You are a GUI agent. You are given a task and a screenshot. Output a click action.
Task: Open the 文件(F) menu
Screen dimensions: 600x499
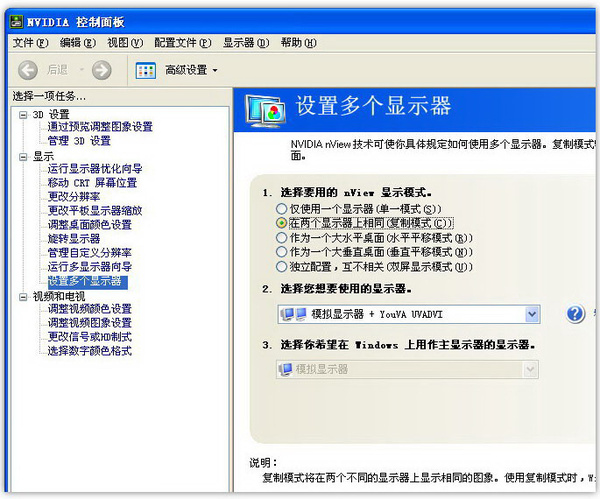(x=31, y=42)
